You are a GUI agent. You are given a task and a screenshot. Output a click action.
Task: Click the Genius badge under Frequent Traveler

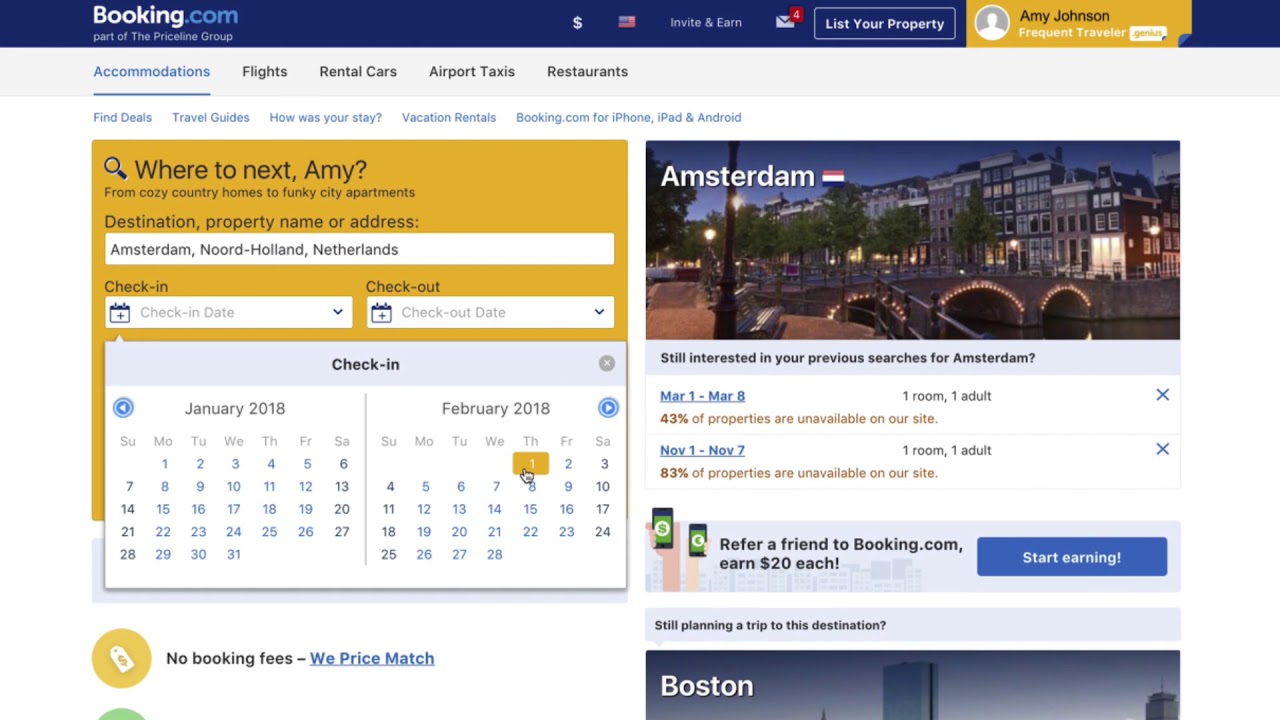click(x=1148, y=33)
